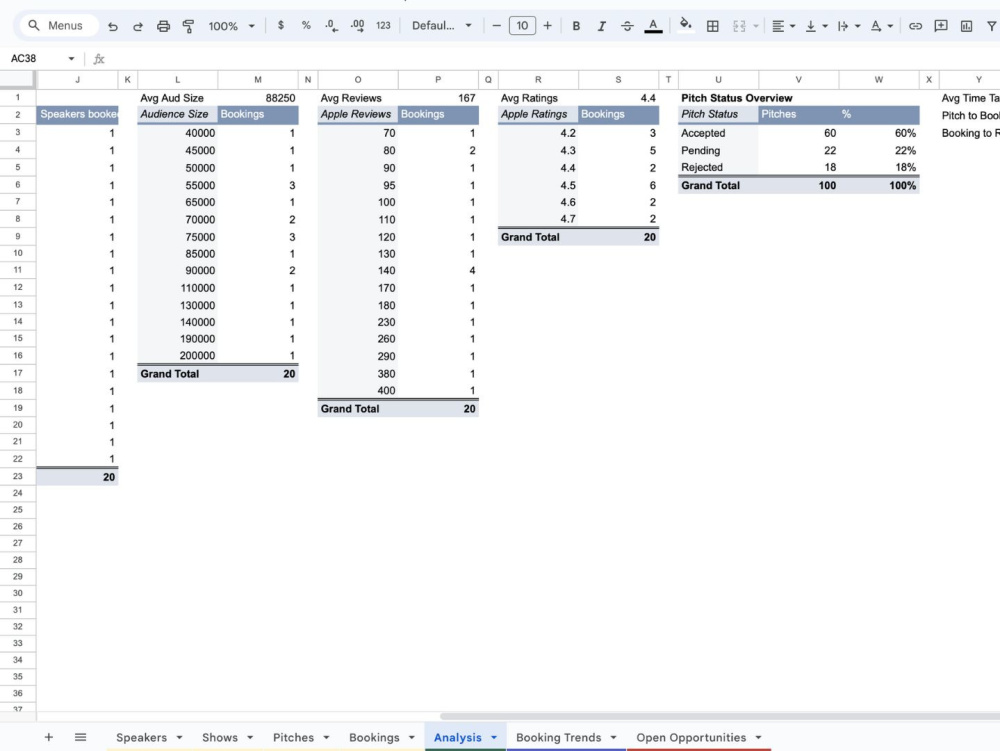
Task: Click the formula bar fx icon
Action: pos(99,59)
